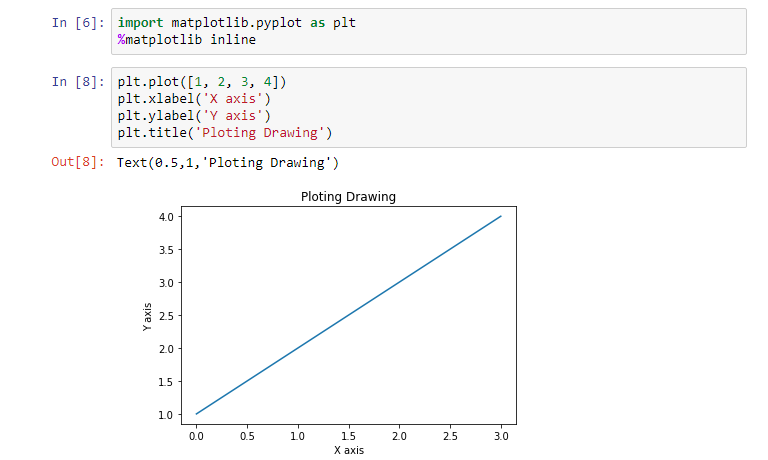The width and height of the screenshot is (768, 460).
Task: Click the plt.xlabel('X axis') line
Action: point(194,99)
